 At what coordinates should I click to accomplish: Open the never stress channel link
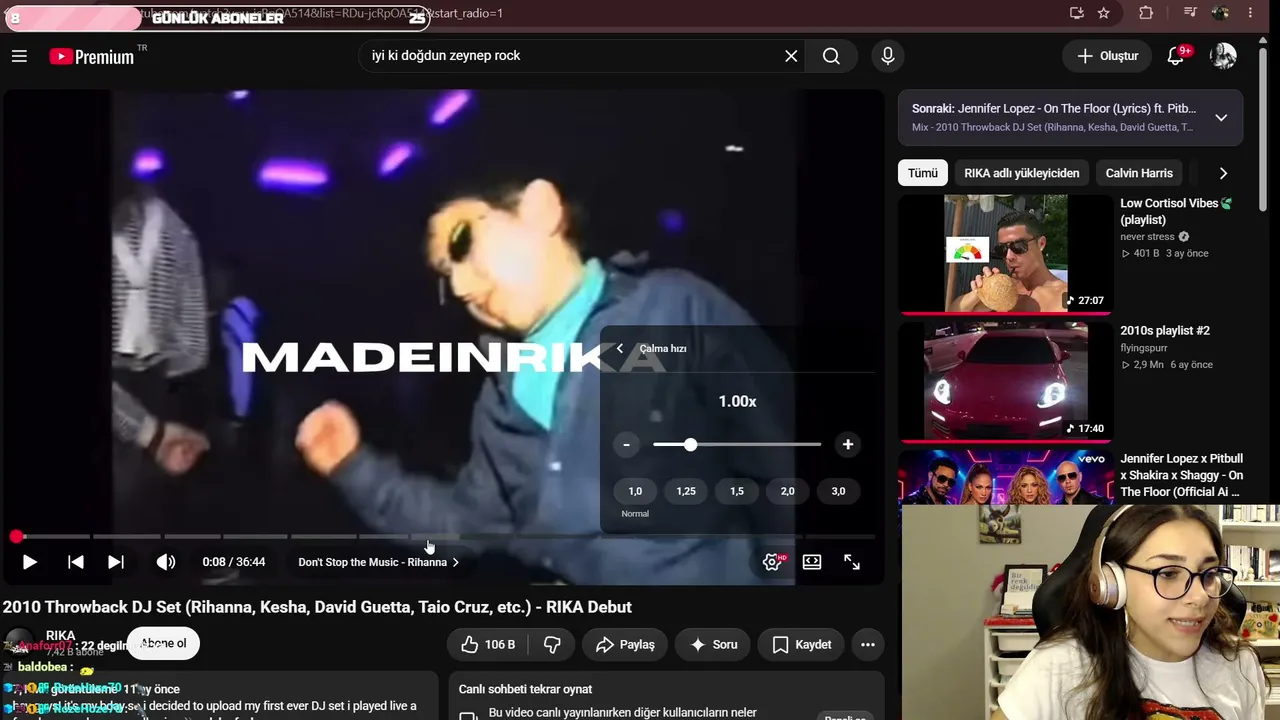1147,237
